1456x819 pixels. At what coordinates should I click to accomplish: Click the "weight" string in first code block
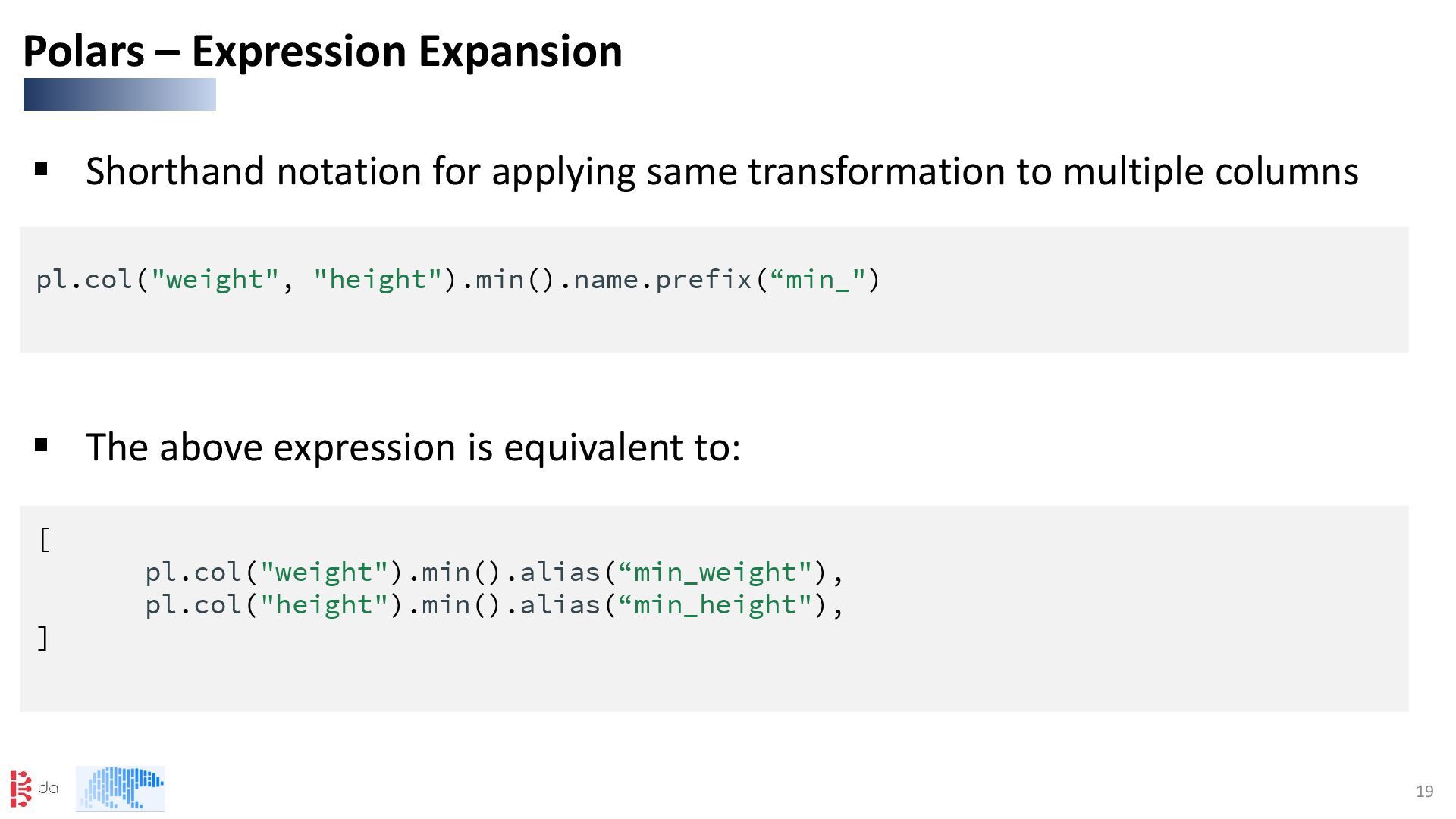coord(215,280)
